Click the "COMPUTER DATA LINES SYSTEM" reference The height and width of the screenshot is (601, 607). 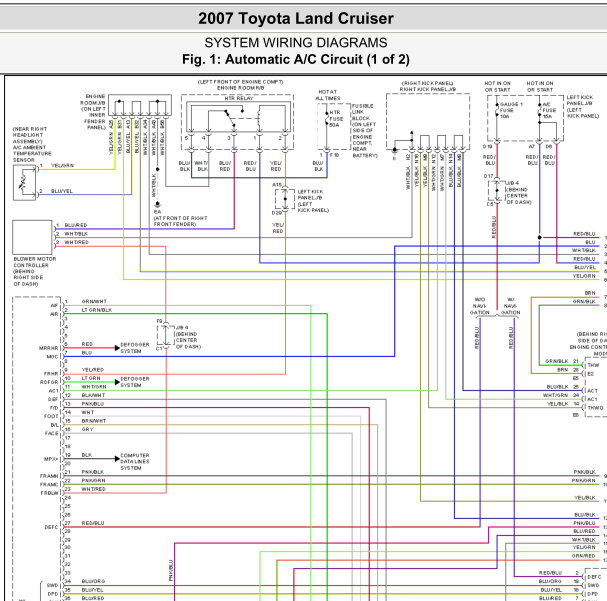coord(135,462)
